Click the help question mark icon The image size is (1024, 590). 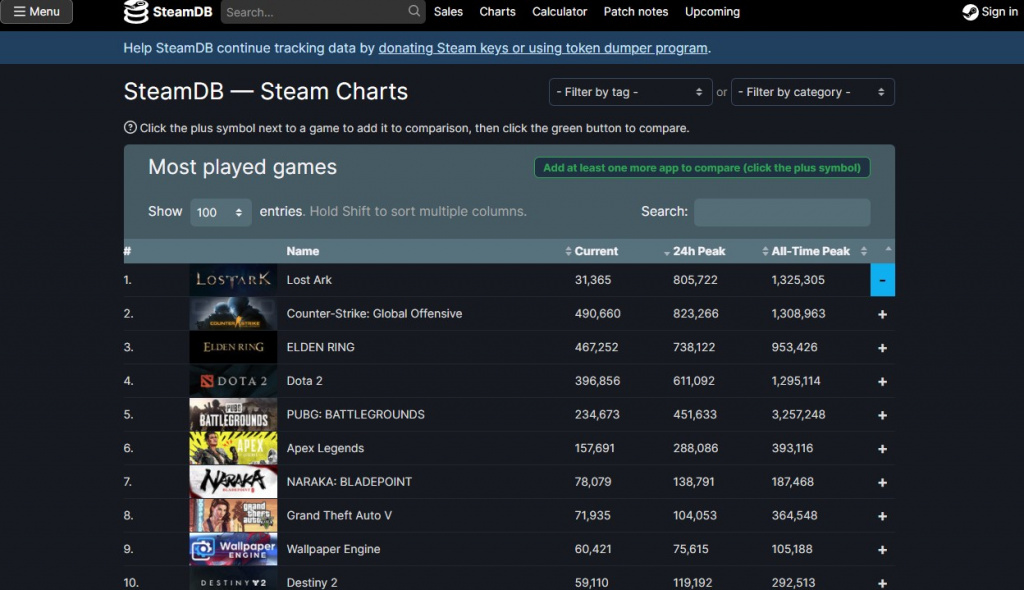click(x=130, y=127)
